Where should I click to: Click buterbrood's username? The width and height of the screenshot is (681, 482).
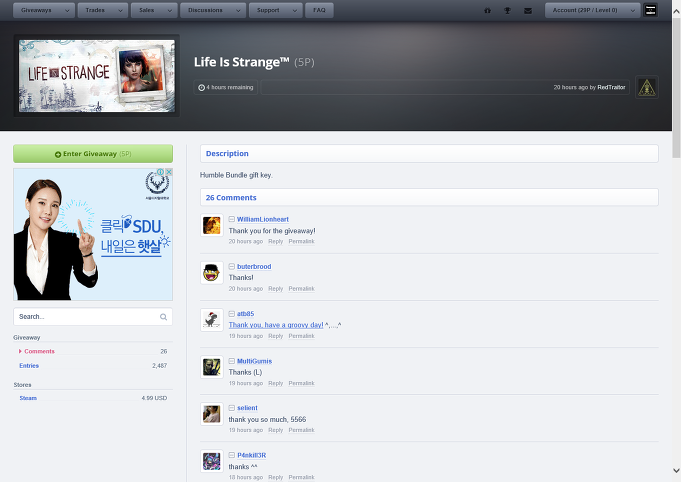pyautogui.click(x=254, y=267)
